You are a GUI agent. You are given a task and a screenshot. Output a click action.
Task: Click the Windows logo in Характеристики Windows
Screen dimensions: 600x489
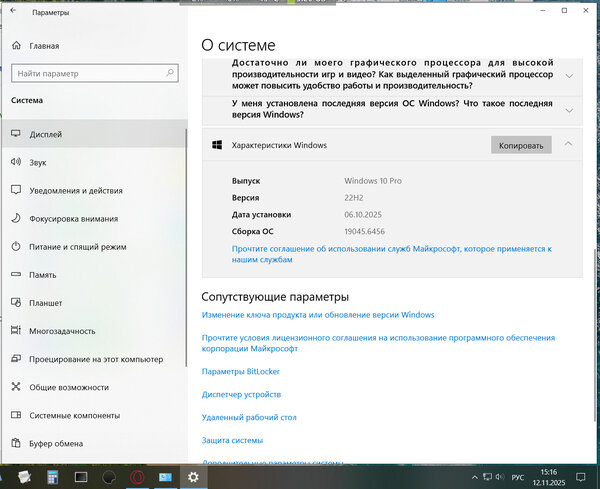[217, 145]
